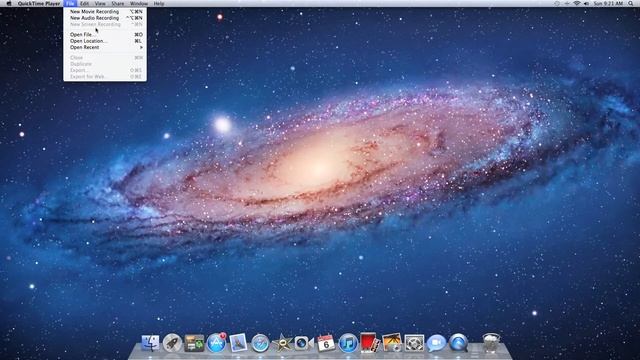Select Open File… from File menu
The height and width of the screenshot is (360, 640).
tap(105, 35)
